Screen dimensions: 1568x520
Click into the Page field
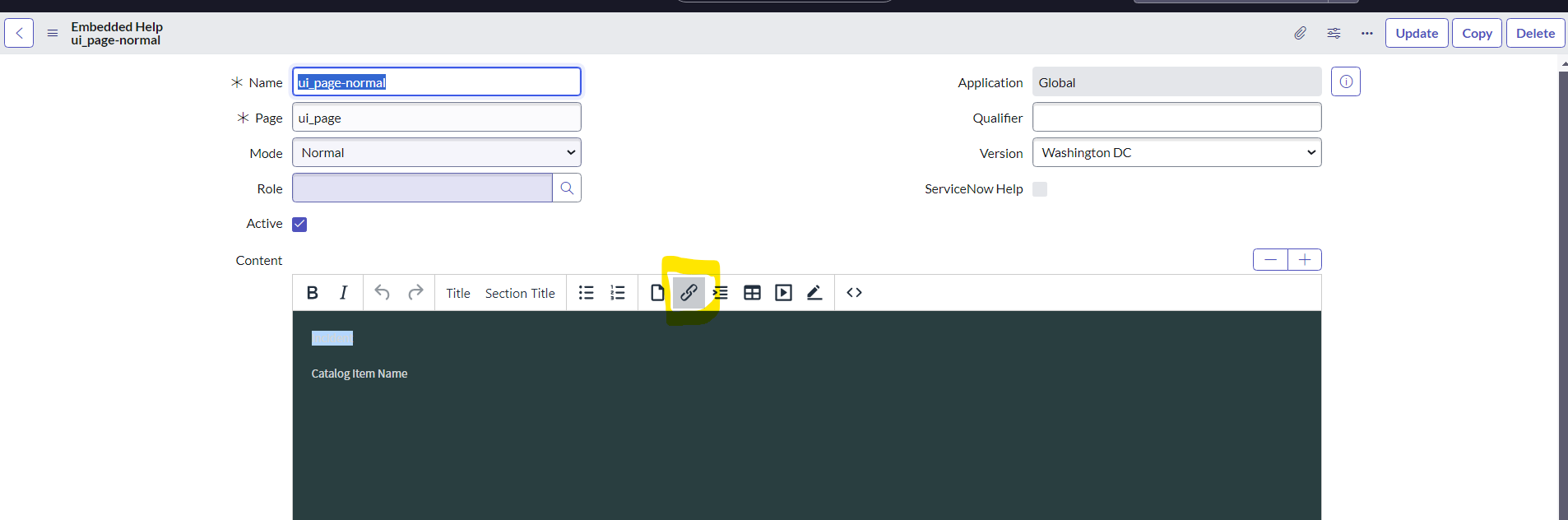click(437, 117)
